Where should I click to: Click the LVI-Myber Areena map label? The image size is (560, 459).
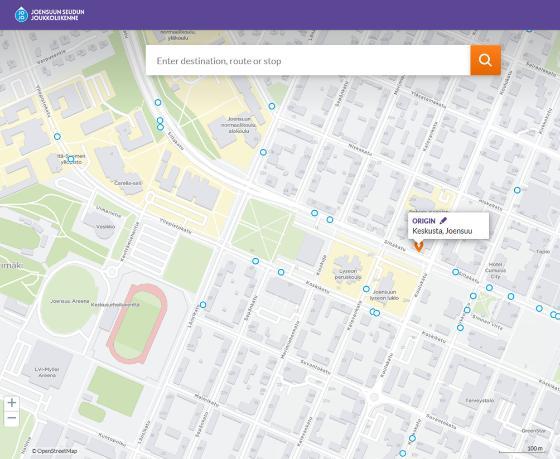click(x=47, y=372)
